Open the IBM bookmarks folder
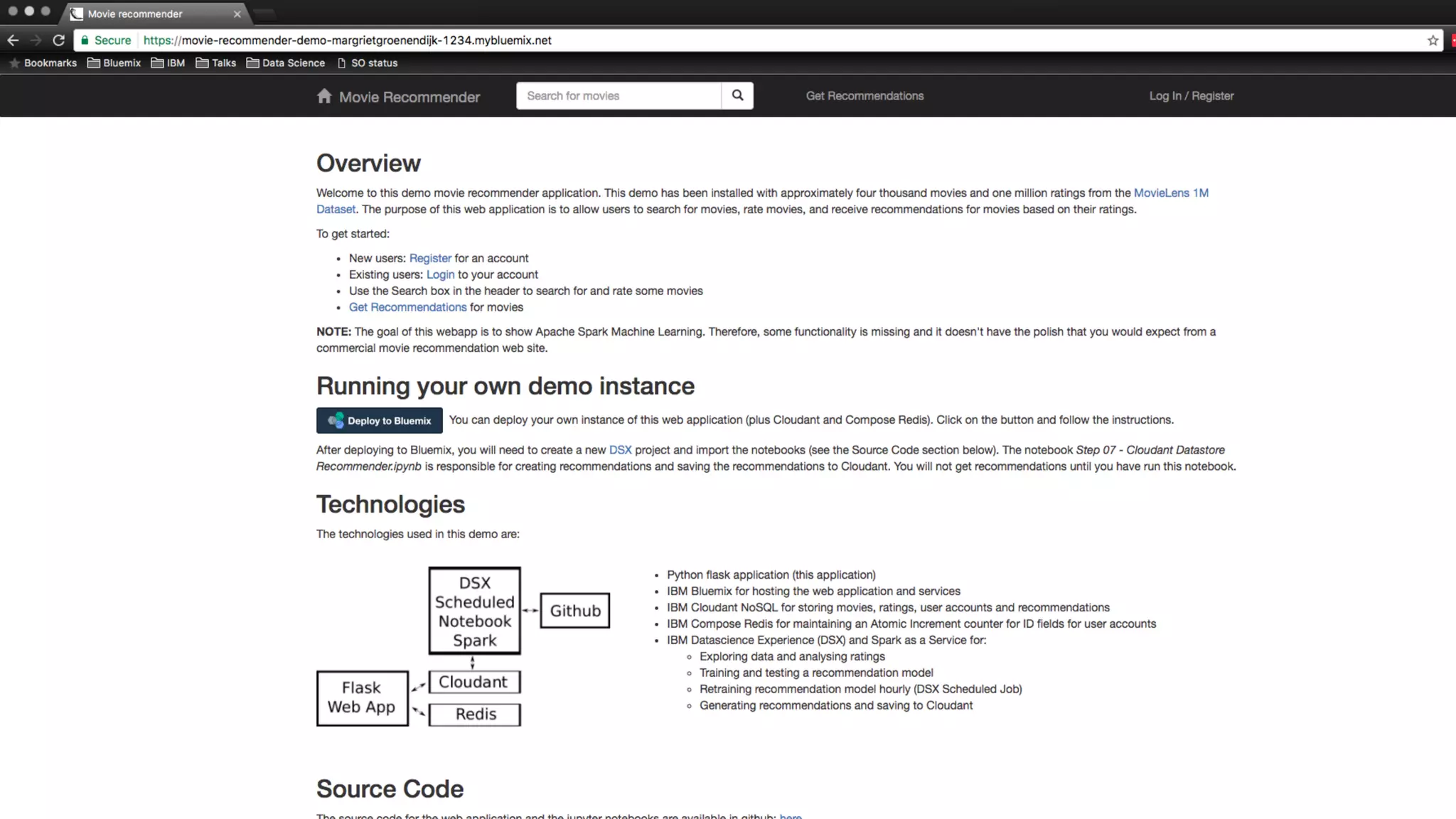This screenshot has height=819, width=1456. [168, 63]
